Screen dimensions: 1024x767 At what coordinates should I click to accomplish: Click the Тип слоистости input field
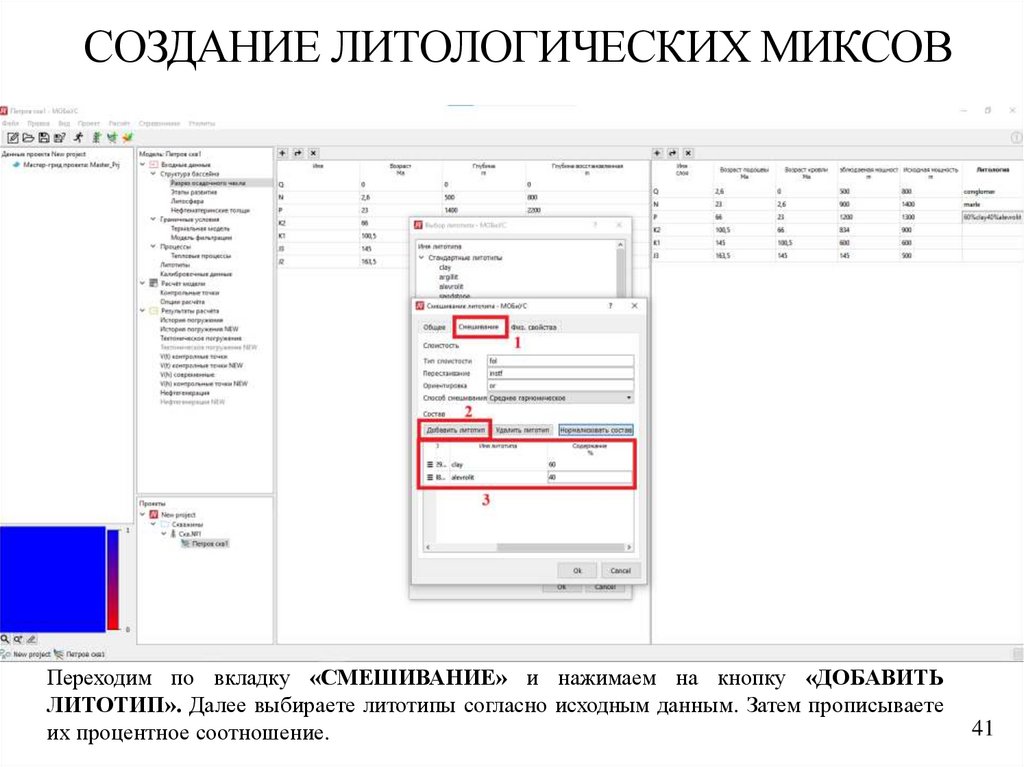coord(560,361)
